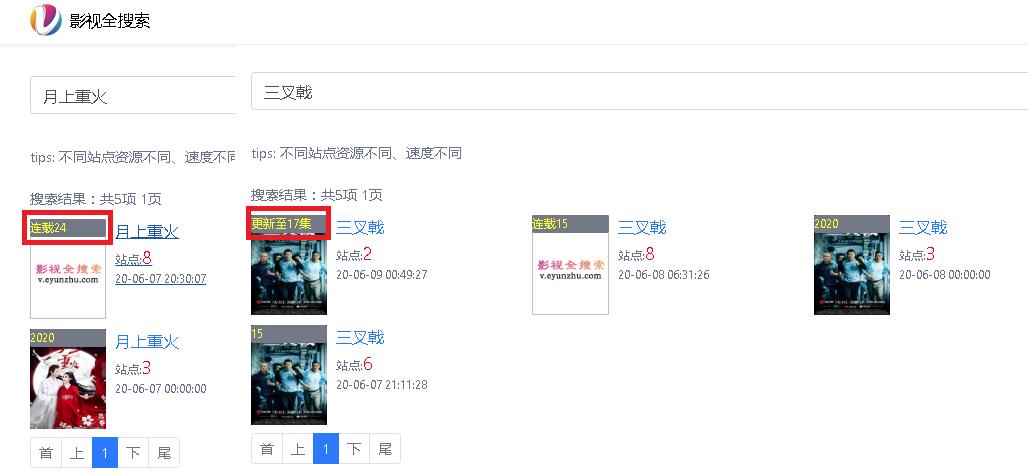Open the 月上重火 title link dated 20-06-07 20:30:07
The width and height of the screenshot is (1028, 474).
(x=147, y=231)
